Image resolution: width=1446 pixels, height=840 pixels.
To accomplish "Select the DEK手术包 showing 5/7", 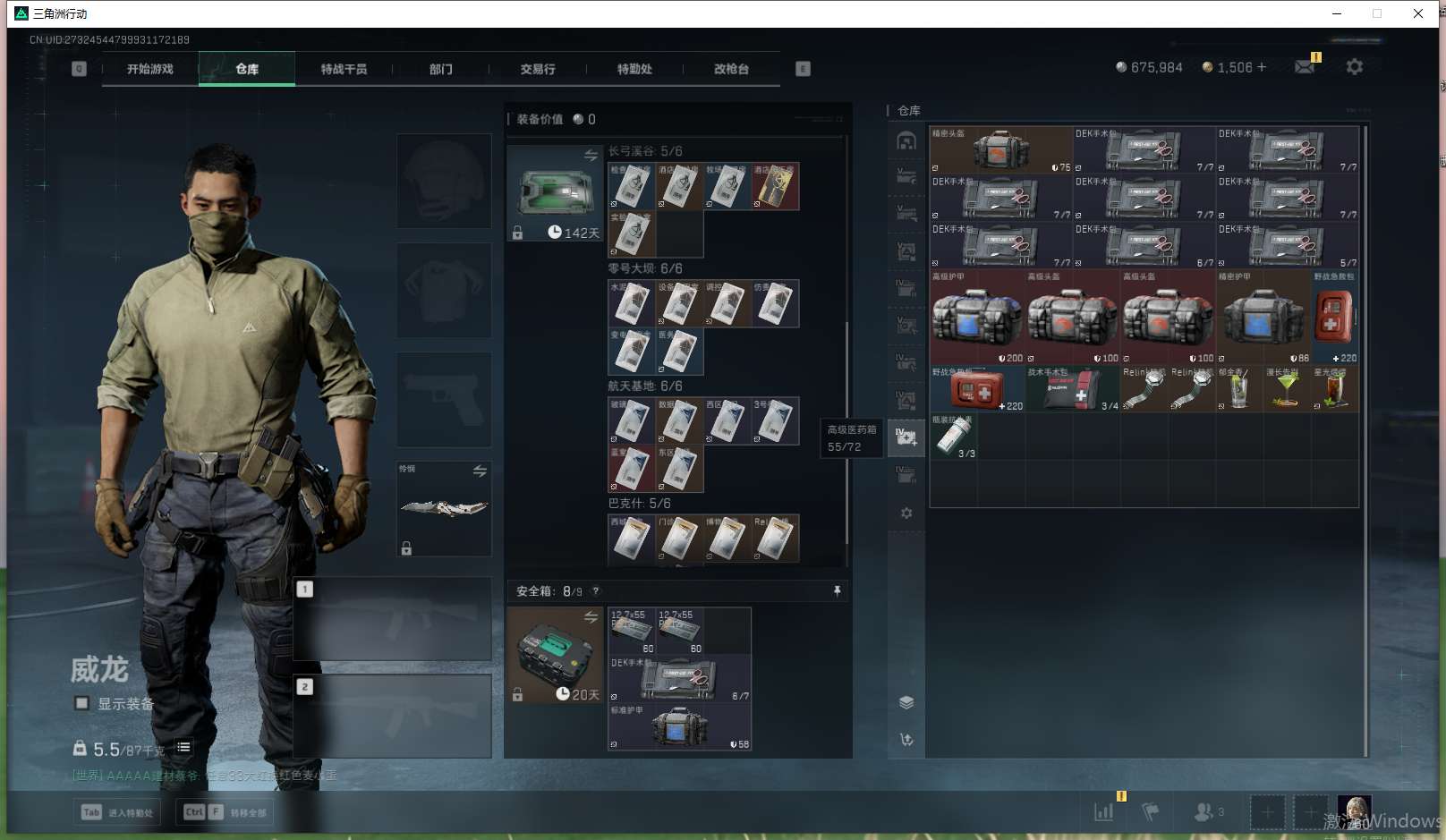I will [1288, 245].
